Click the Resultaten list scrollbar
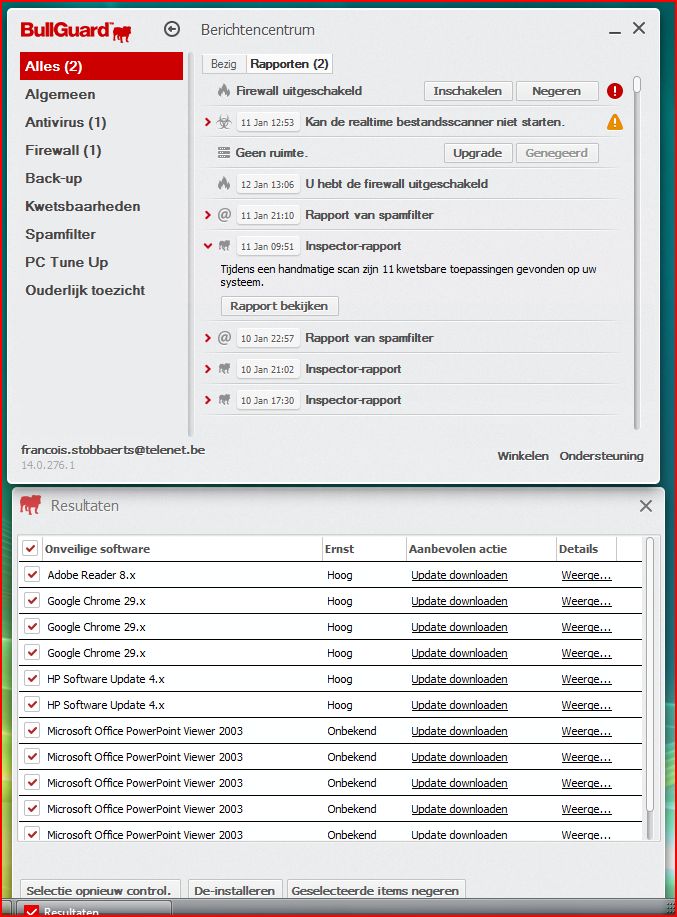Image resolution: width=677 pixels, height=917 pixels. pos(650,687)
